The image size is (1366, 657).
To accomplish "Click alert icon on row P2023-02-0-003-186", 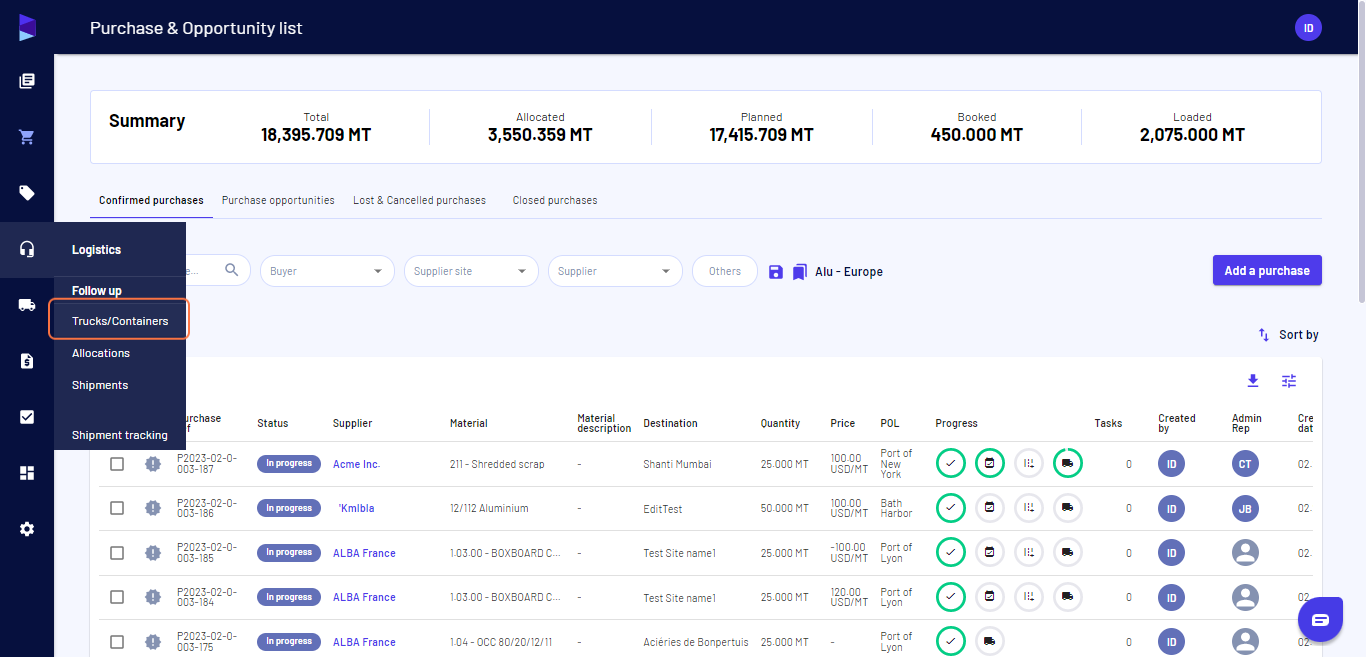I will [x=153, y=508].
